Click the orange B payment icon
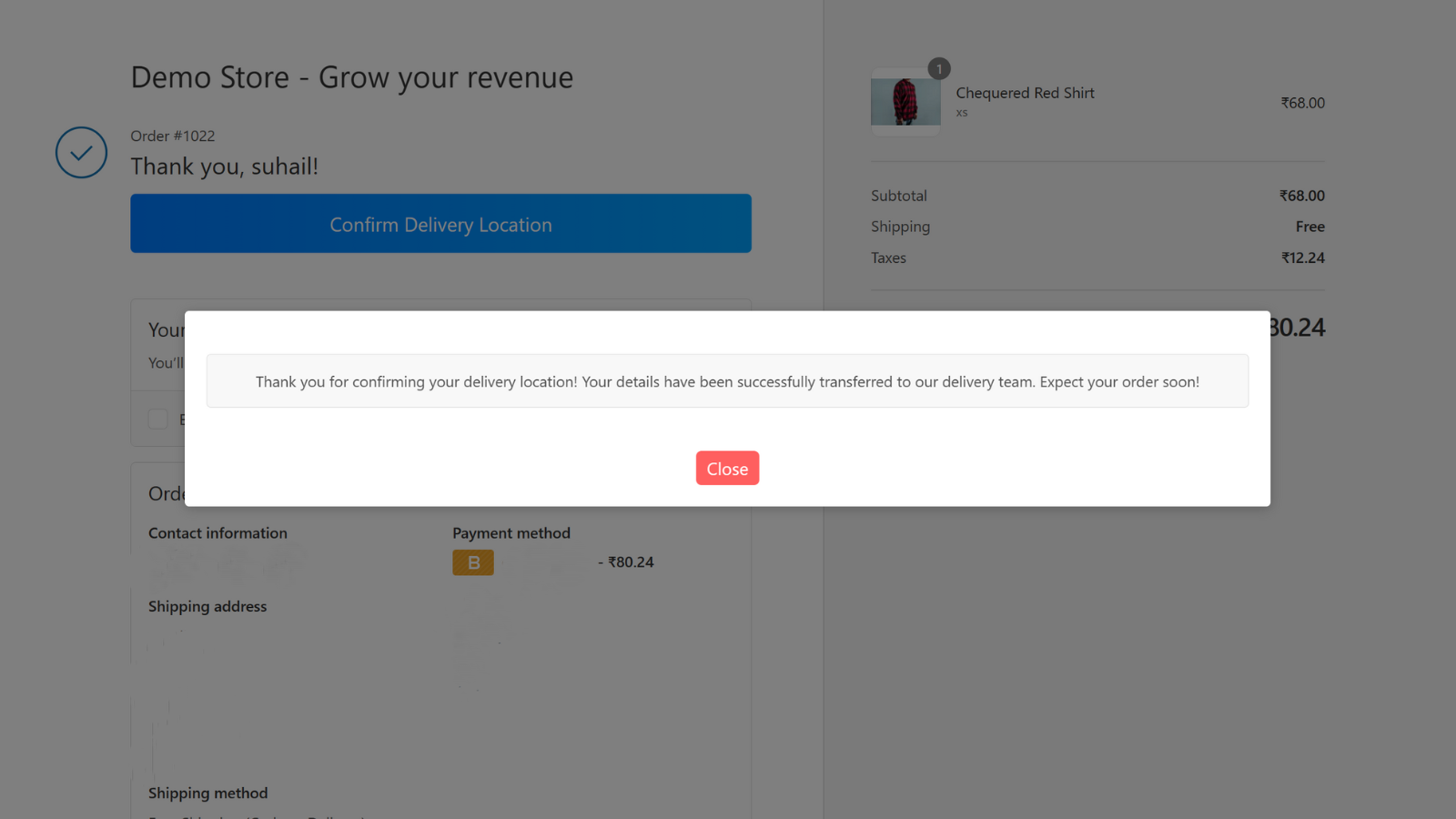This screenshot has height=819, width=1456. 473,562
